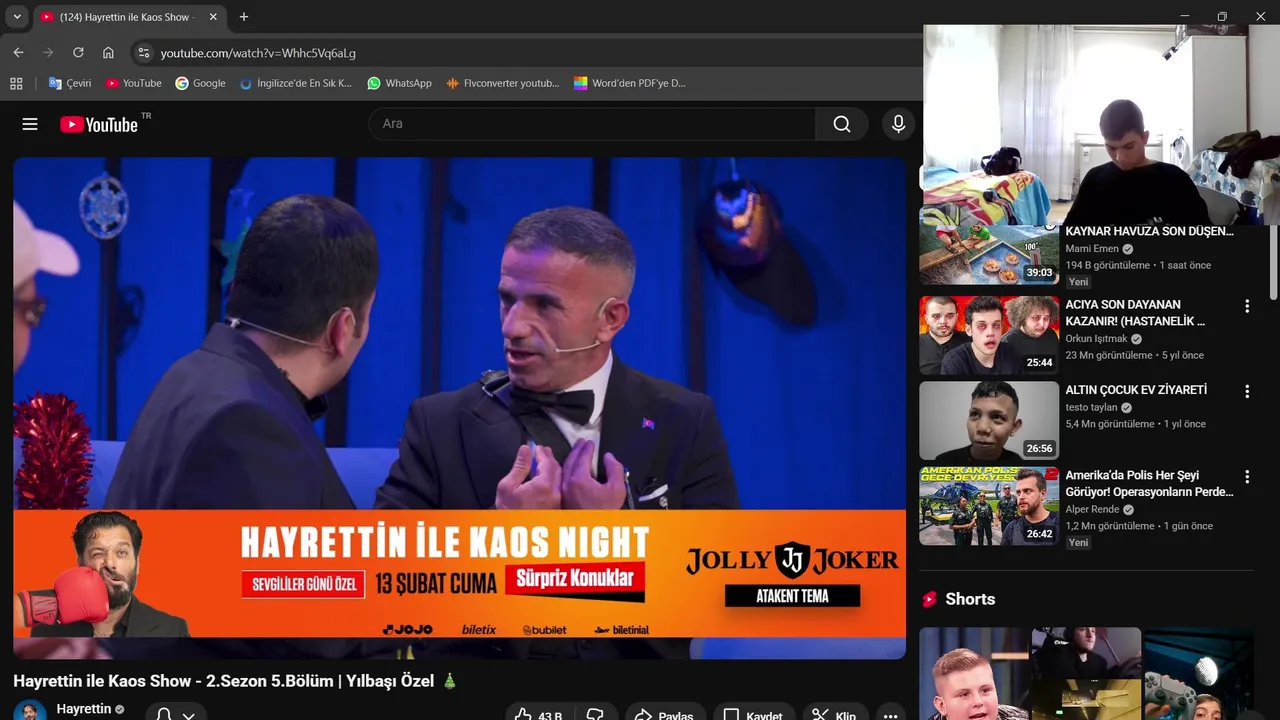Open the Orkun Işıtmak channel name
The height and width of the screenshot is (720, 1280).
click(1096, 339)
